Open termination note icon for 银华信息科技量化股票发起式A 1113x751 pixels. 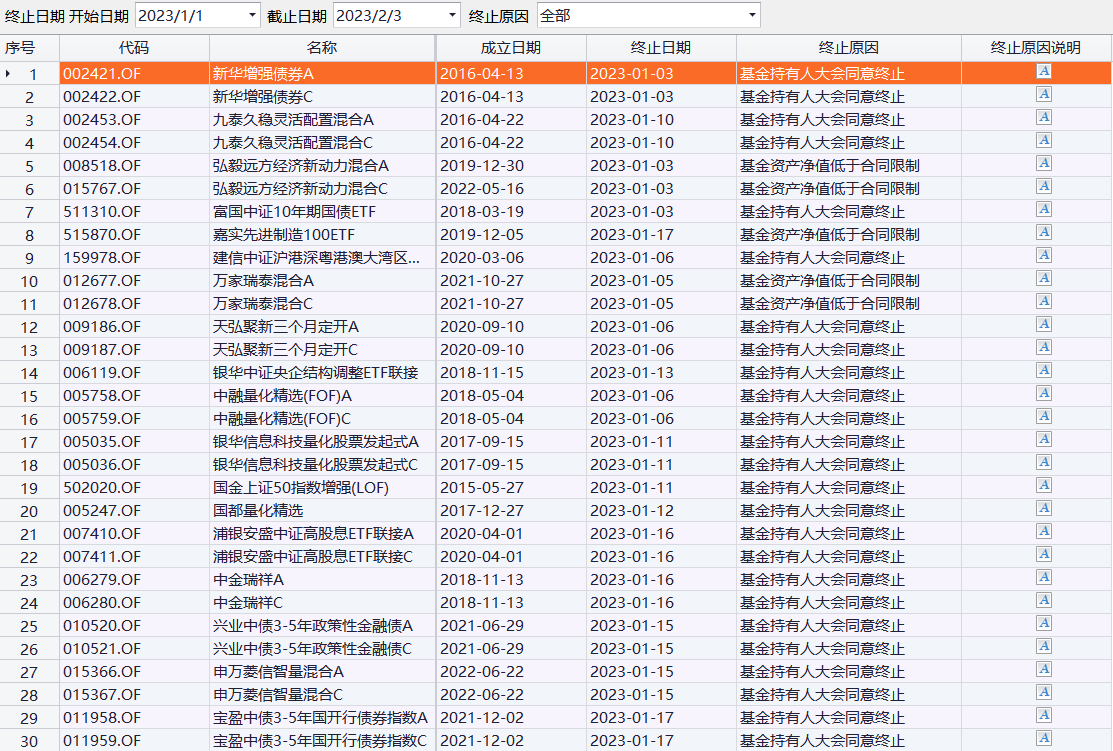click(x=1043, y=439)
